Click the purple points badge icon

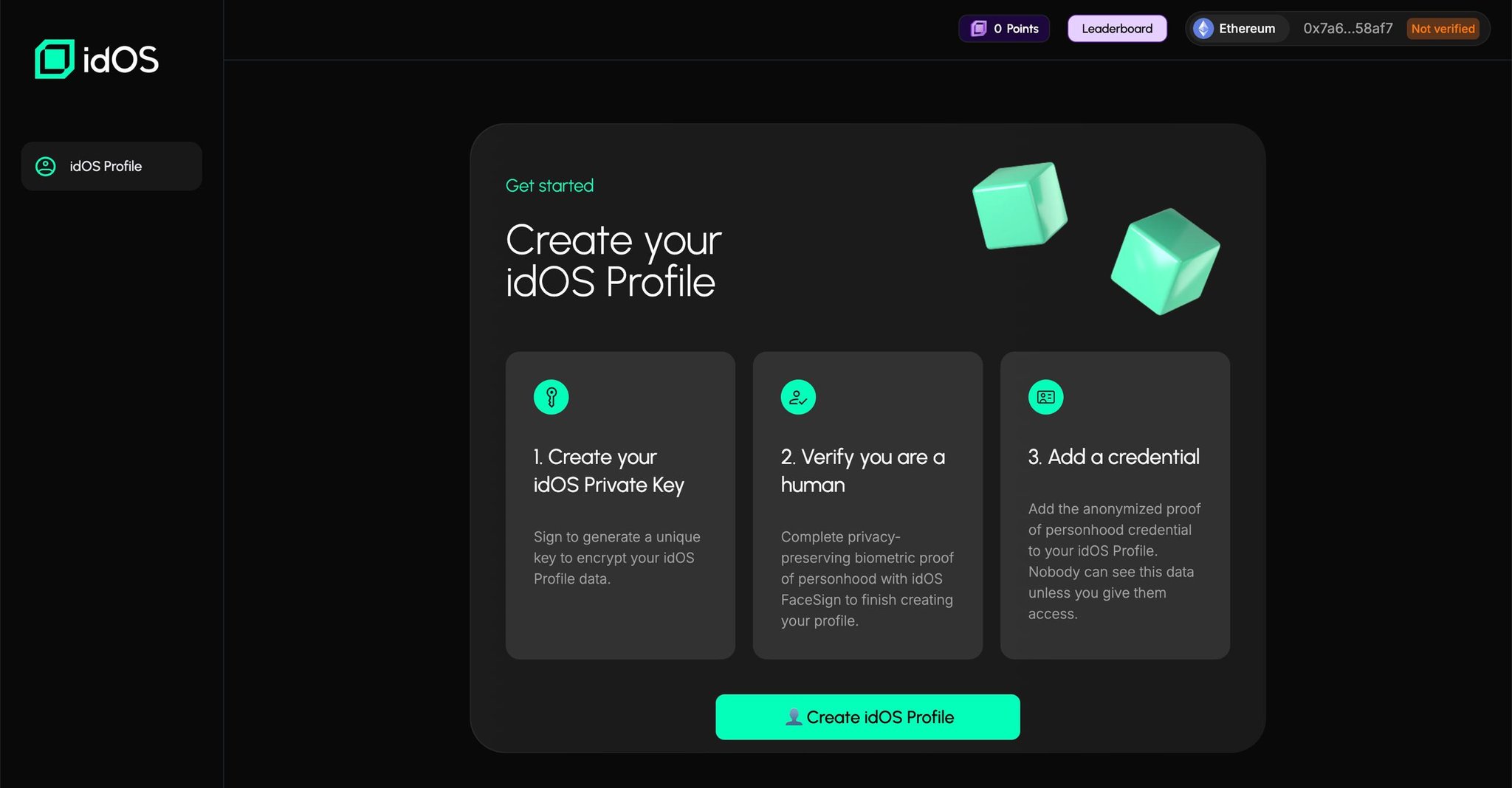click(978, 28)
